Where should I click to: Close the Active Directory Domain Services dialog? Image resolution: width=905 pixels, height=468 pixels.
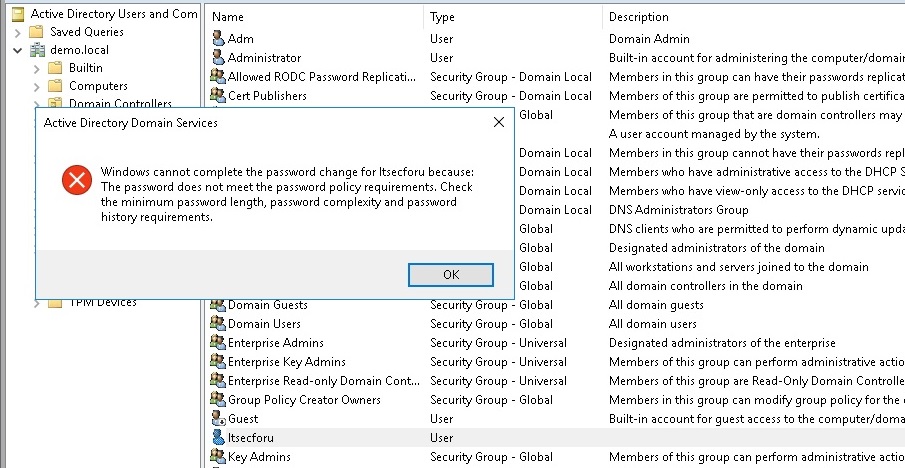coord(498,122)
